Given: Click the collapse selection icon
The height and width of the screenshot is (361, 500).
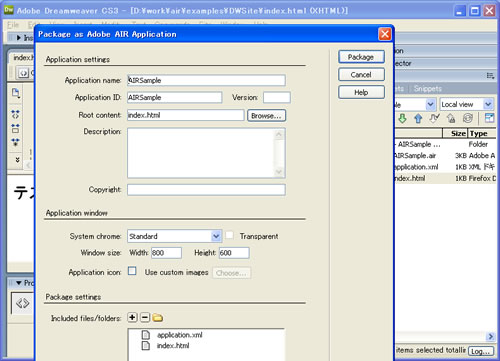Looking at the screenshot, I should click(x=15, y=128).
